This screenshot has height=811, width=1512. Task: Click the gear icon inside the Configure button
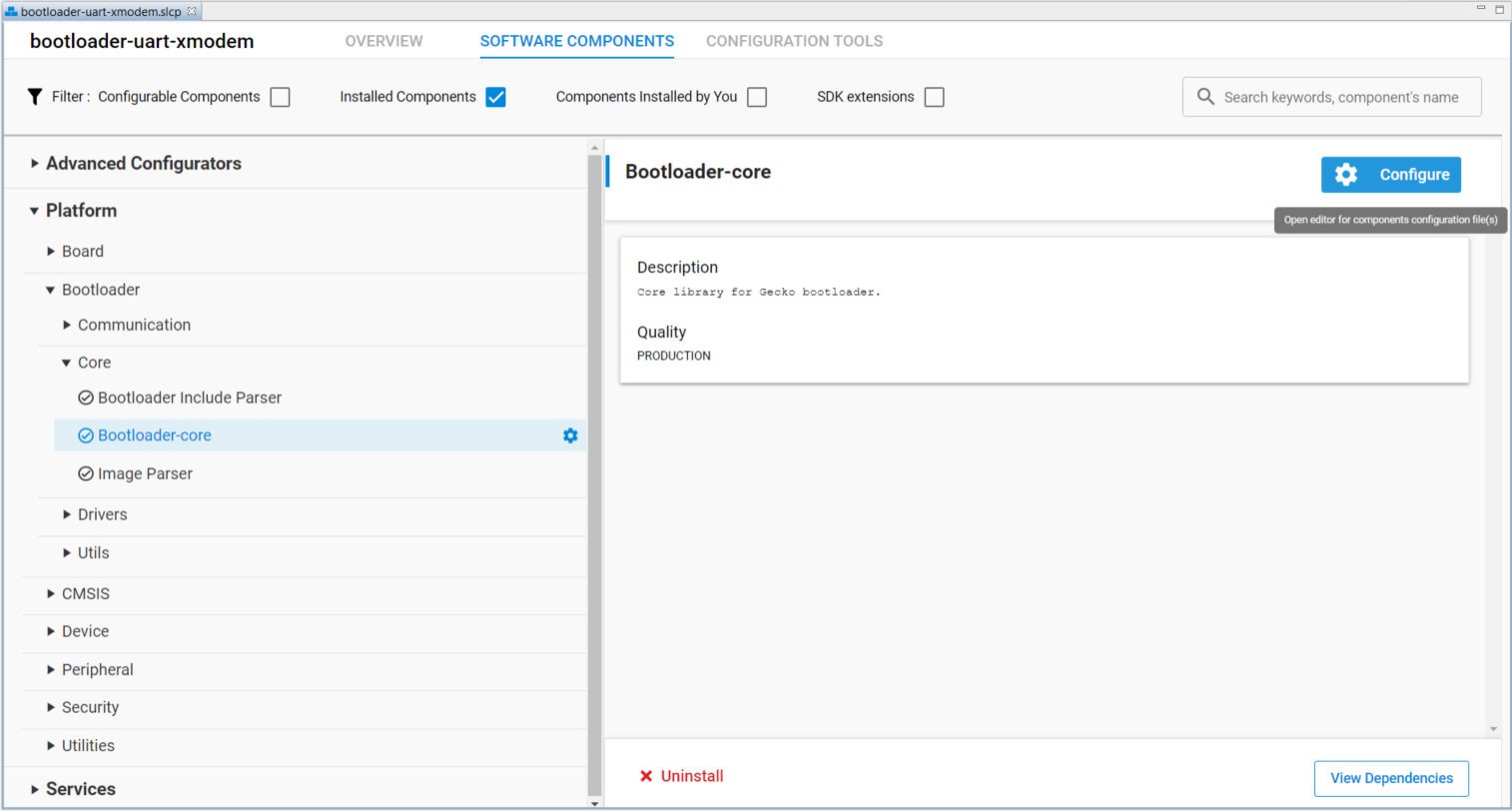click(1345, 174)
